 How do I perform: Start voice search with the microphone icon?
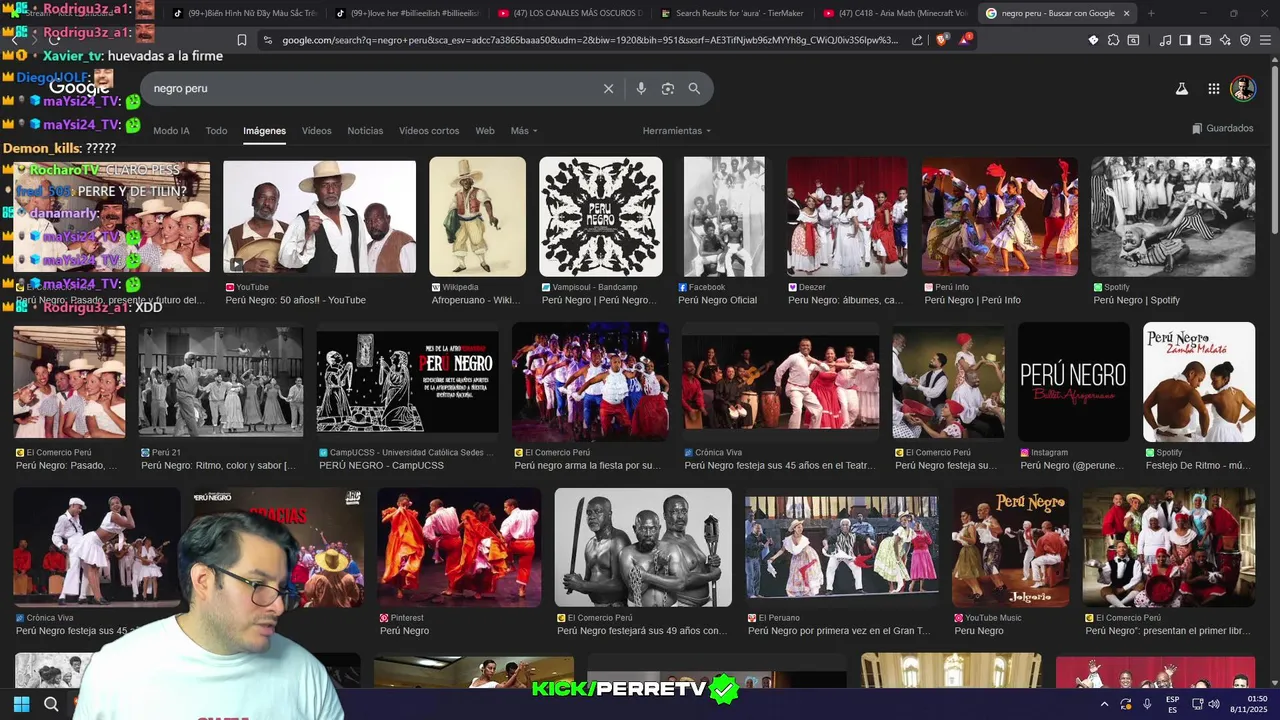click(641, 88)
